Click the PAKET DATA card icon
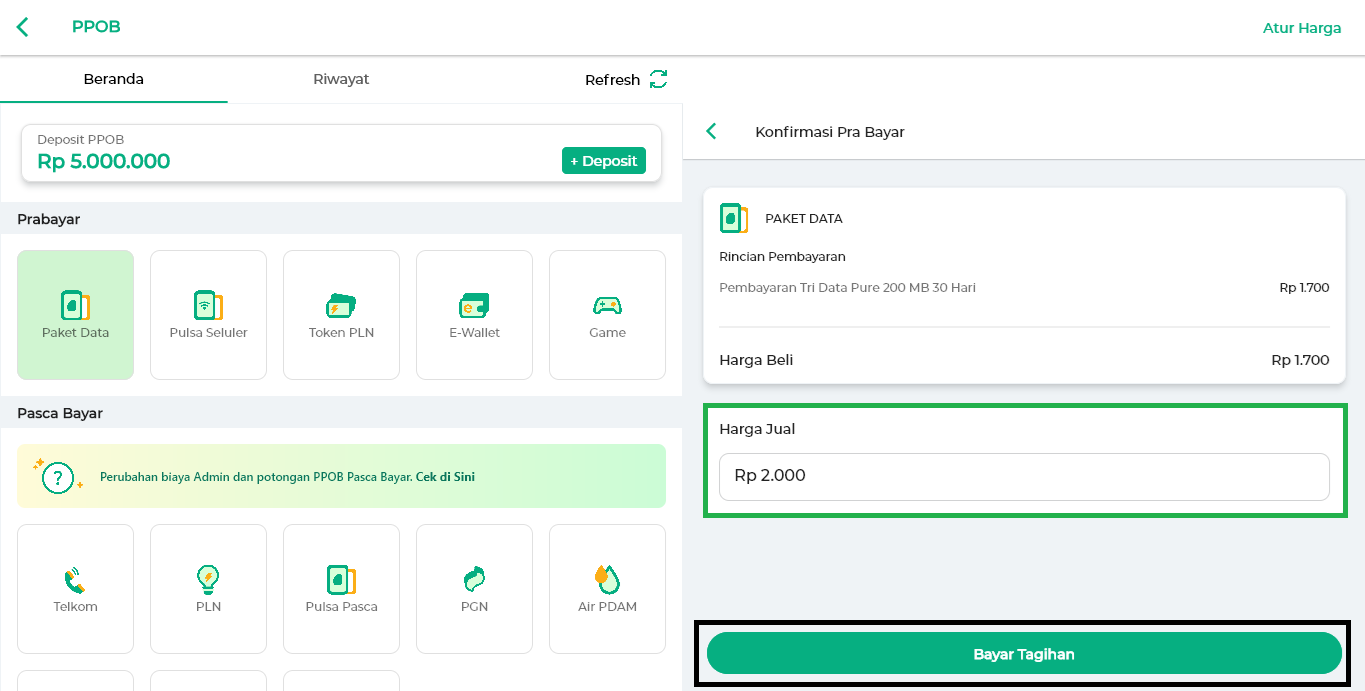Image resolution: width=1365 pixels, height=691 pixels. [x=734, y=218]
